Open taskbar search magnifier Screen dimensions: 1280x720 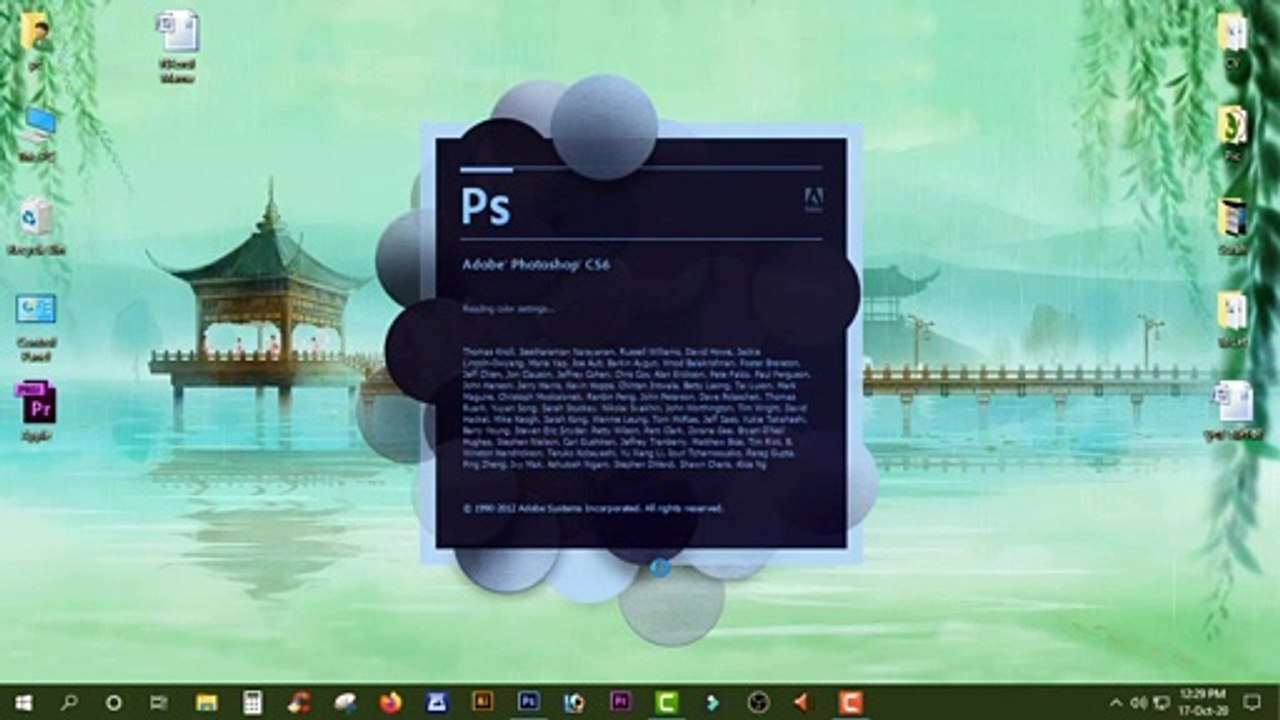click(x=69, y=703)
